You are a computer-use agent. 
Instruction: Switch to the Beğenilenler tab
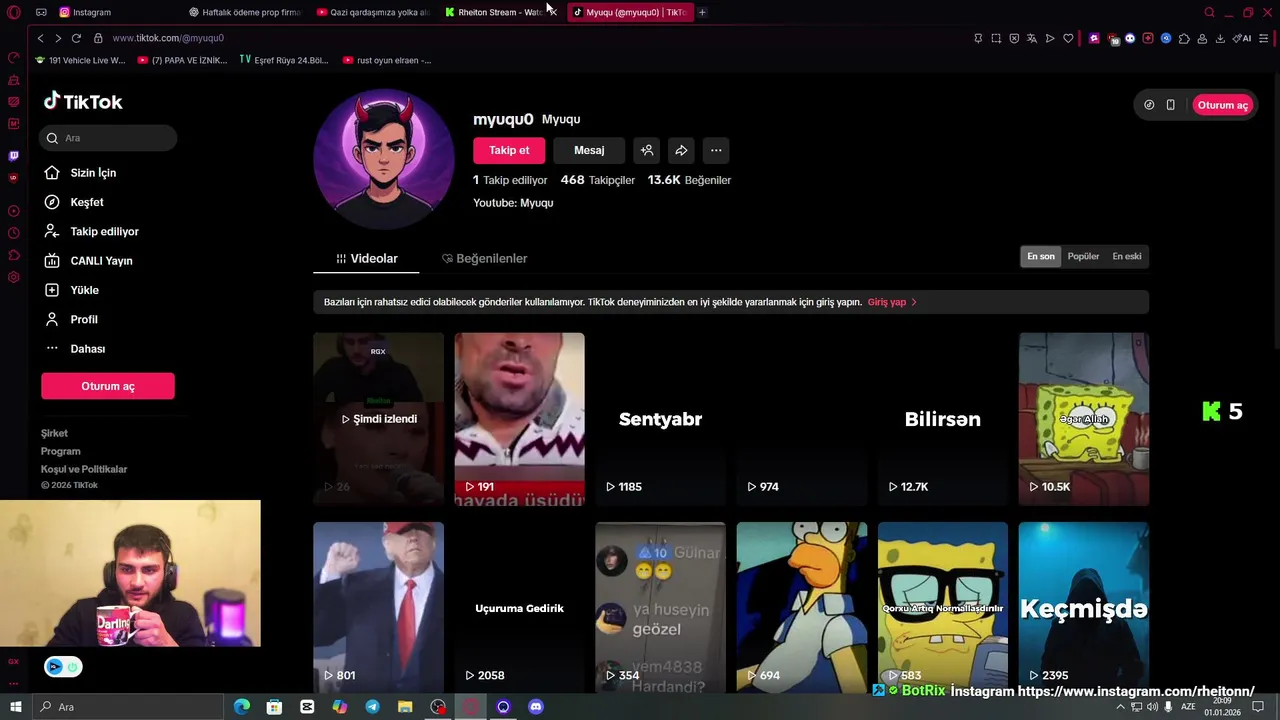pos(484,258)
